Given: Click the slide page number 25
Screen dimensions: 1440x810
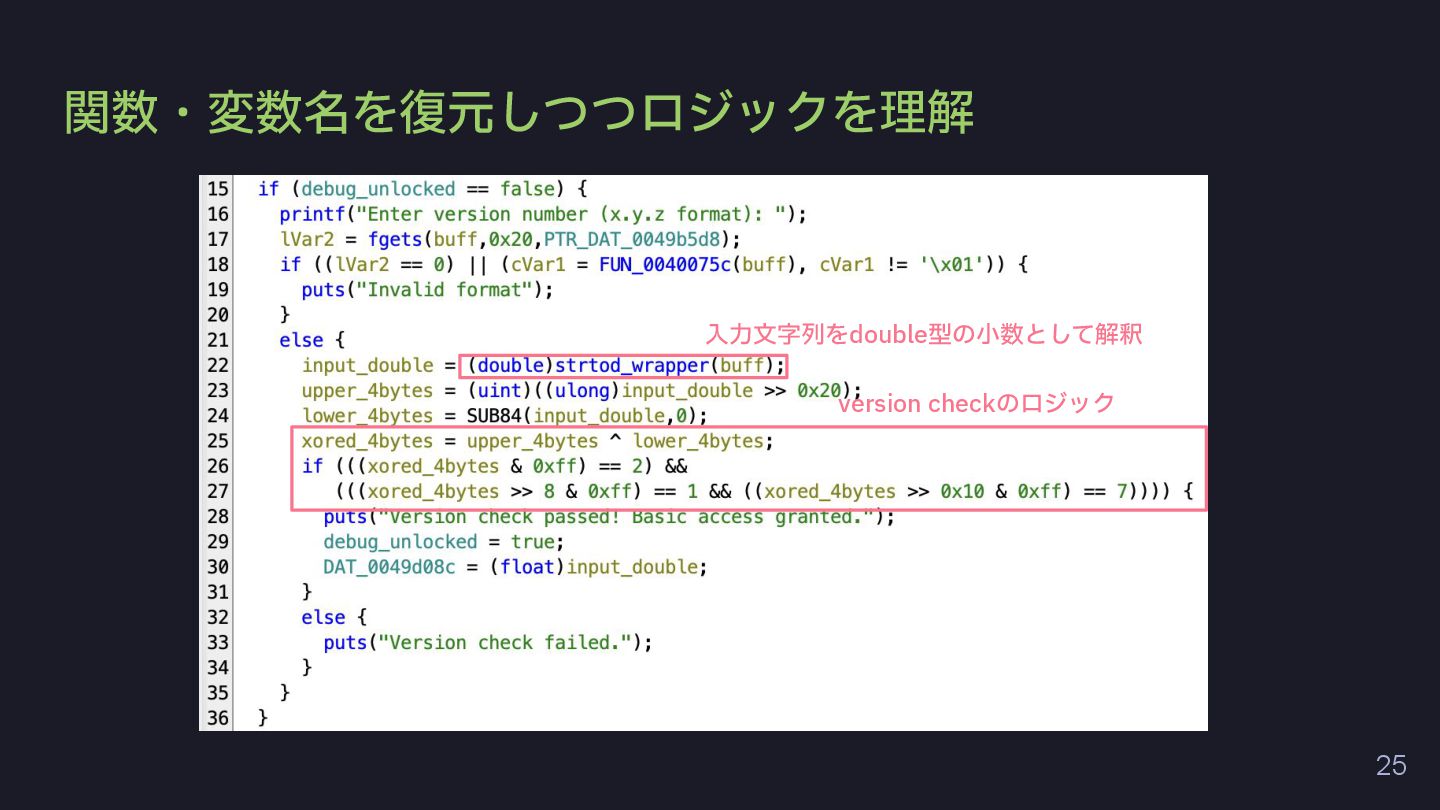Looking at the screenshot, I should (x=1391, y=766).
